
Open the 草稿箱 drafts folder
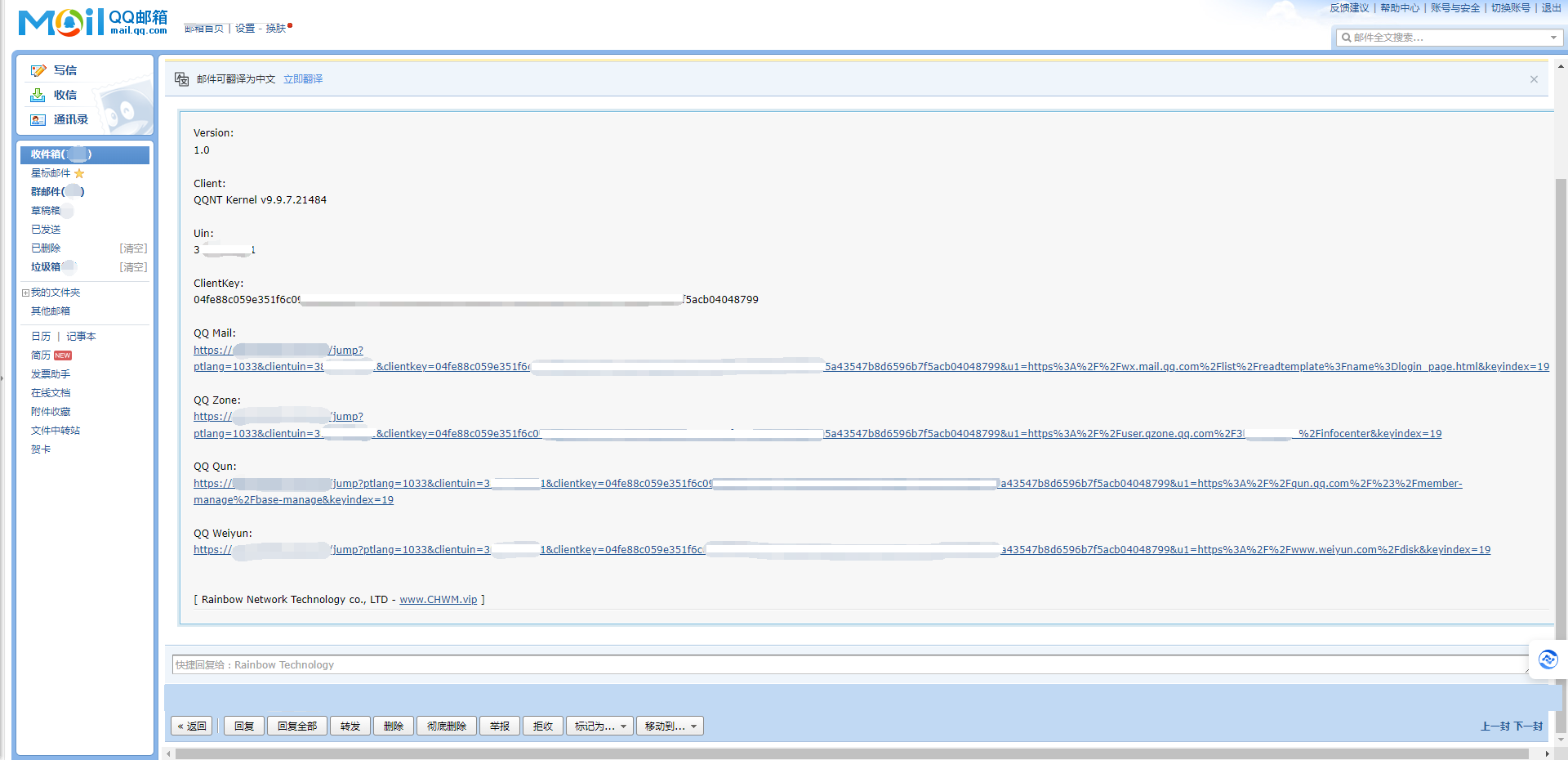pyautogui.click(x=46, y=211)
